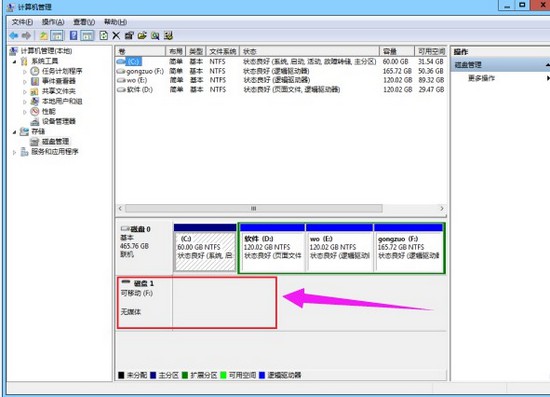Collapse the 系统工具 tree node
Screen dimensions: 550x397
click(14, 62)
